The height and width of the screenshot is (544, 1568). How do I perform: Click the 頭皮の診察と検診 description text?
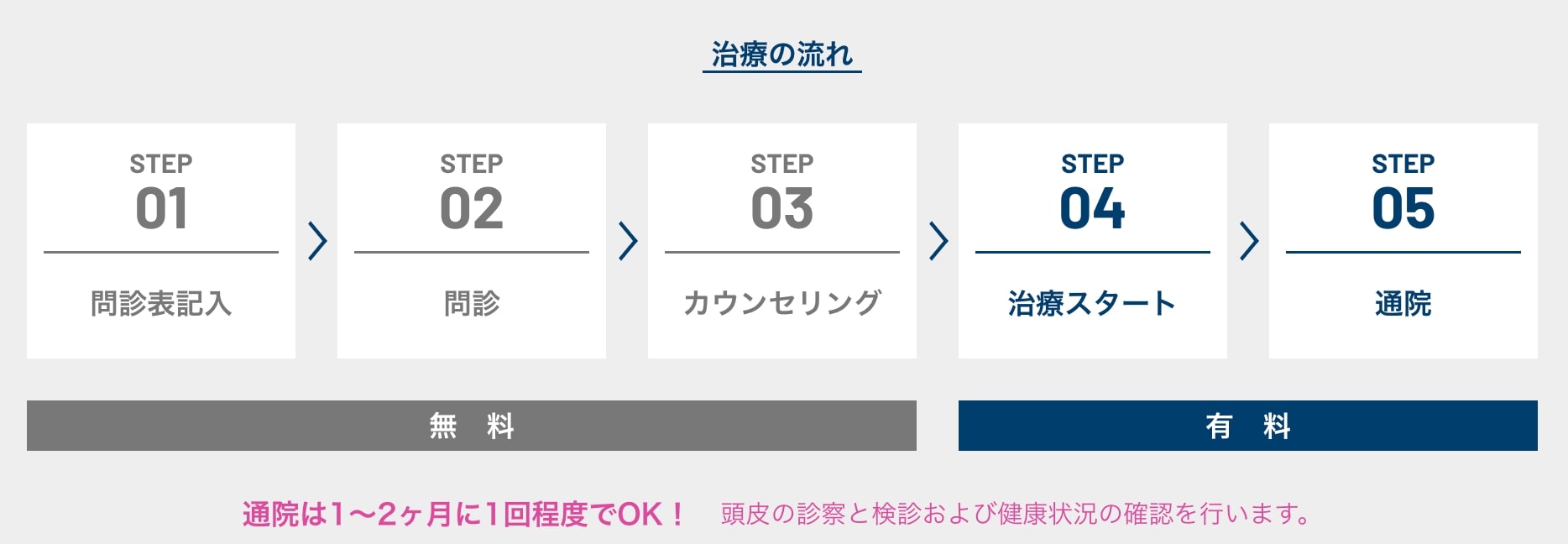click(x=1016, y=514)
